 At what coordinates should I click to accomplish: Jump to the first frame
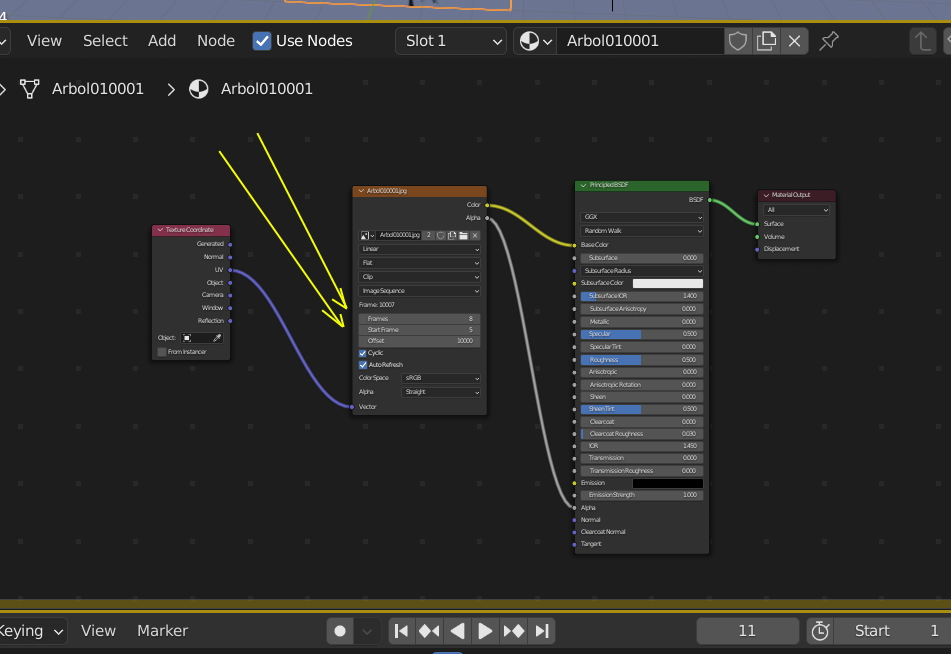(x=401, y=631)
